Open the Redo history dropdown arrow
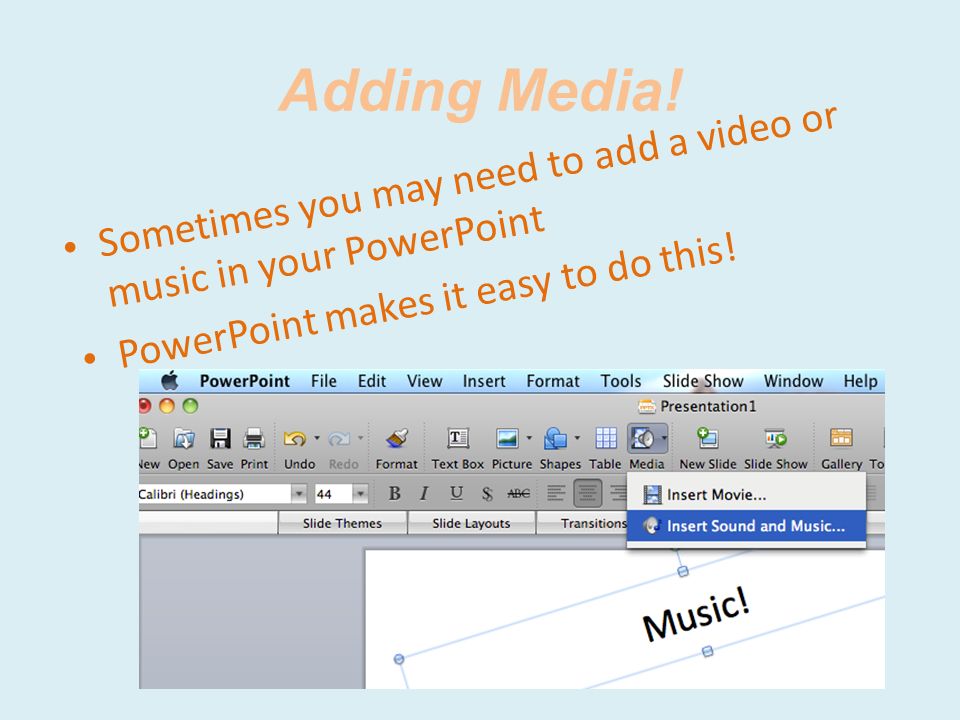Image resolution: width=960 pixels, height=720 pixels. point(360,438)
